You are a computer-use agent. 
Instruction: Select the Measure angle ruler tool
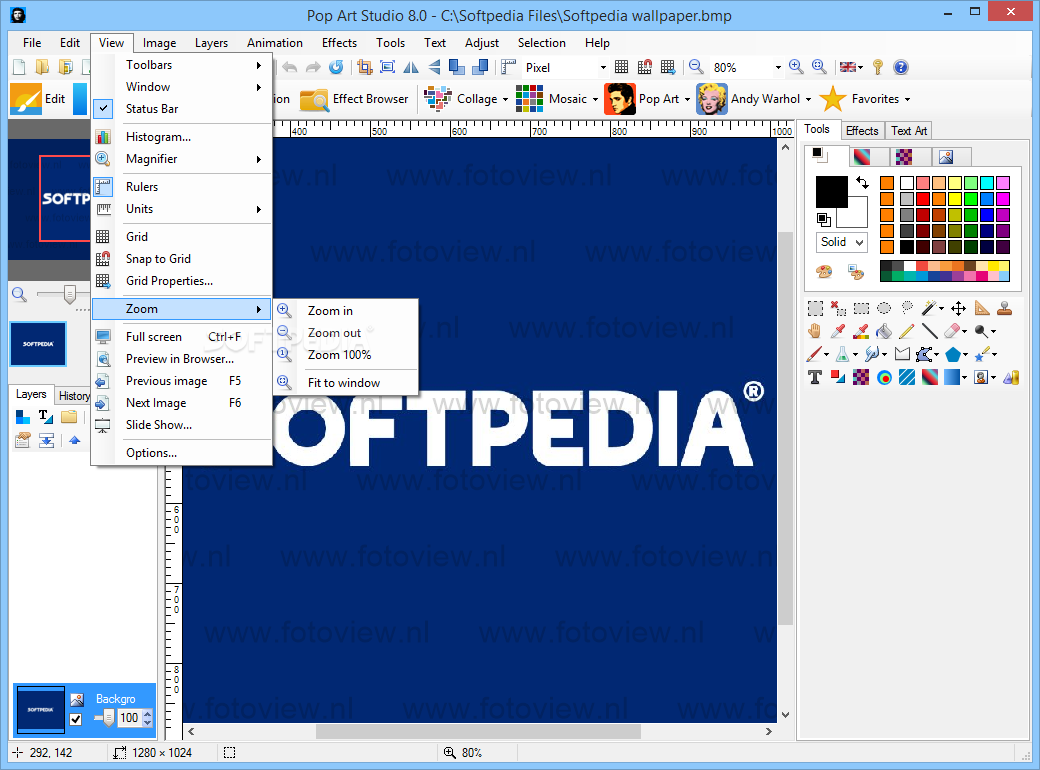coord(982,308)
